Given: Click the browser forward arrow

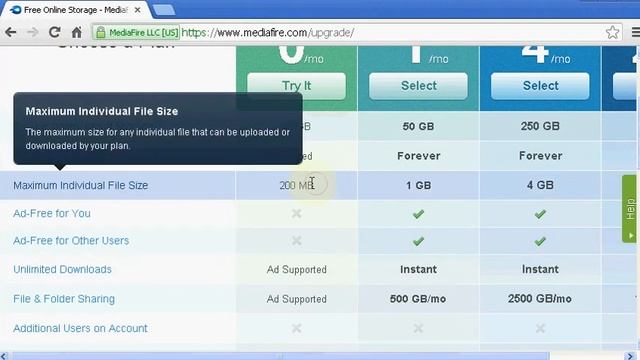Looking at the screenshot, I should point(32,32).
